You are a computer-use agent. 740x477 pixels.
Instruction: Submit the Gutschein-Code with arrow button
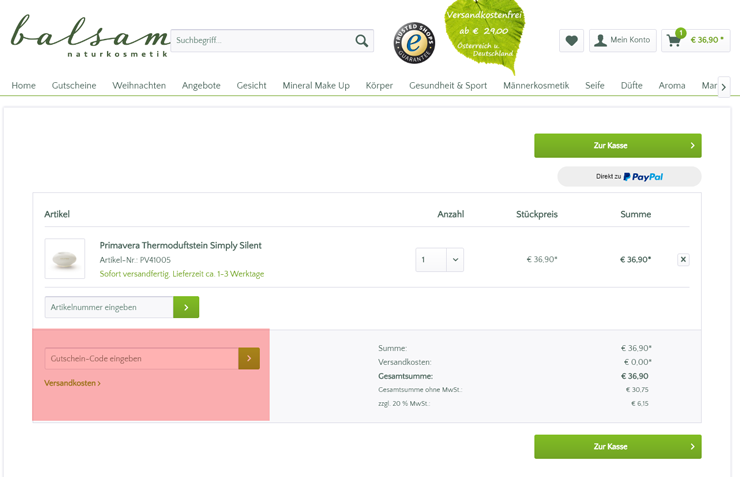point(249,359)
